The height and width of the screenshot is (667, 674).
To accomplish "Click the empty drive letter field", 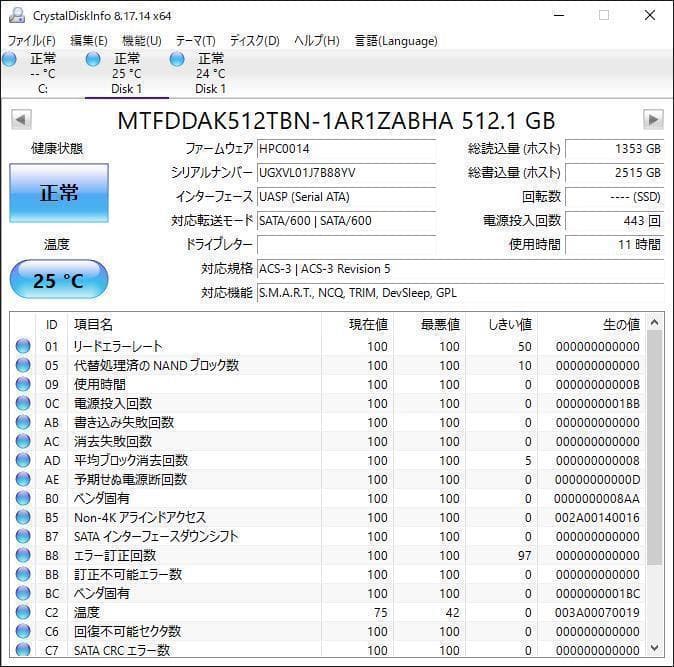I will click(x=346, y=245).
